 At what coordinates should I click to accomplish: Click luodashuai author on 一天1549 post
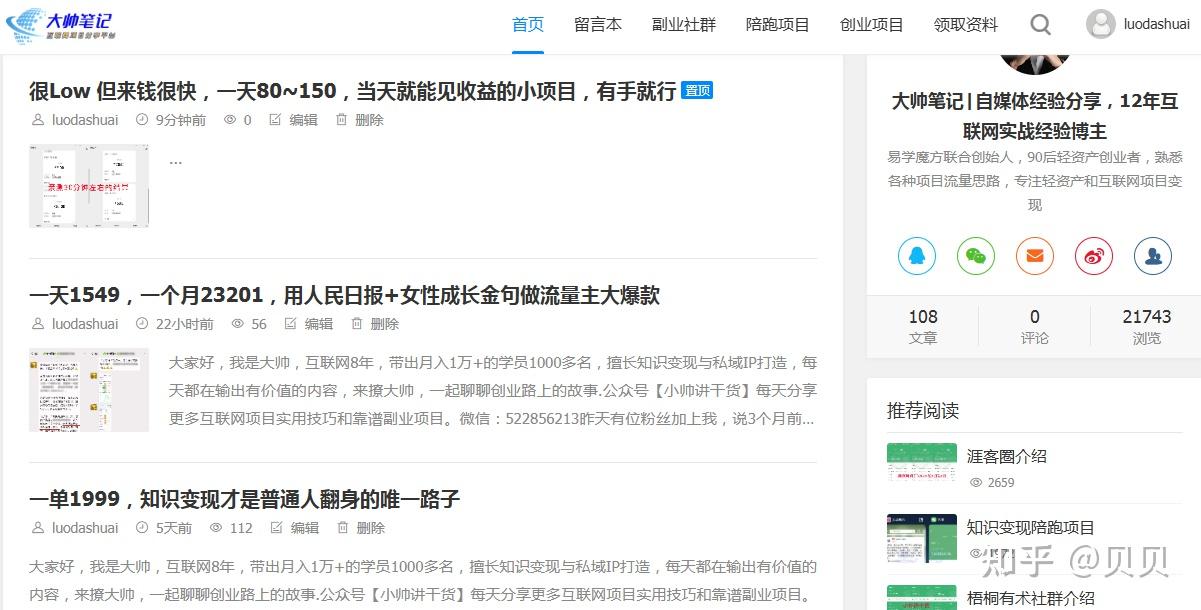[85, 324]
